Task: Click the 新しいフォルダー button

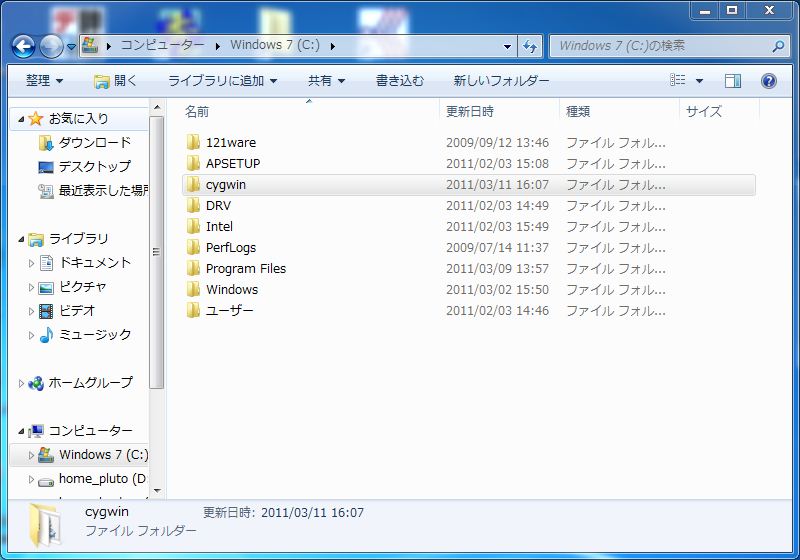Action: 501,81
